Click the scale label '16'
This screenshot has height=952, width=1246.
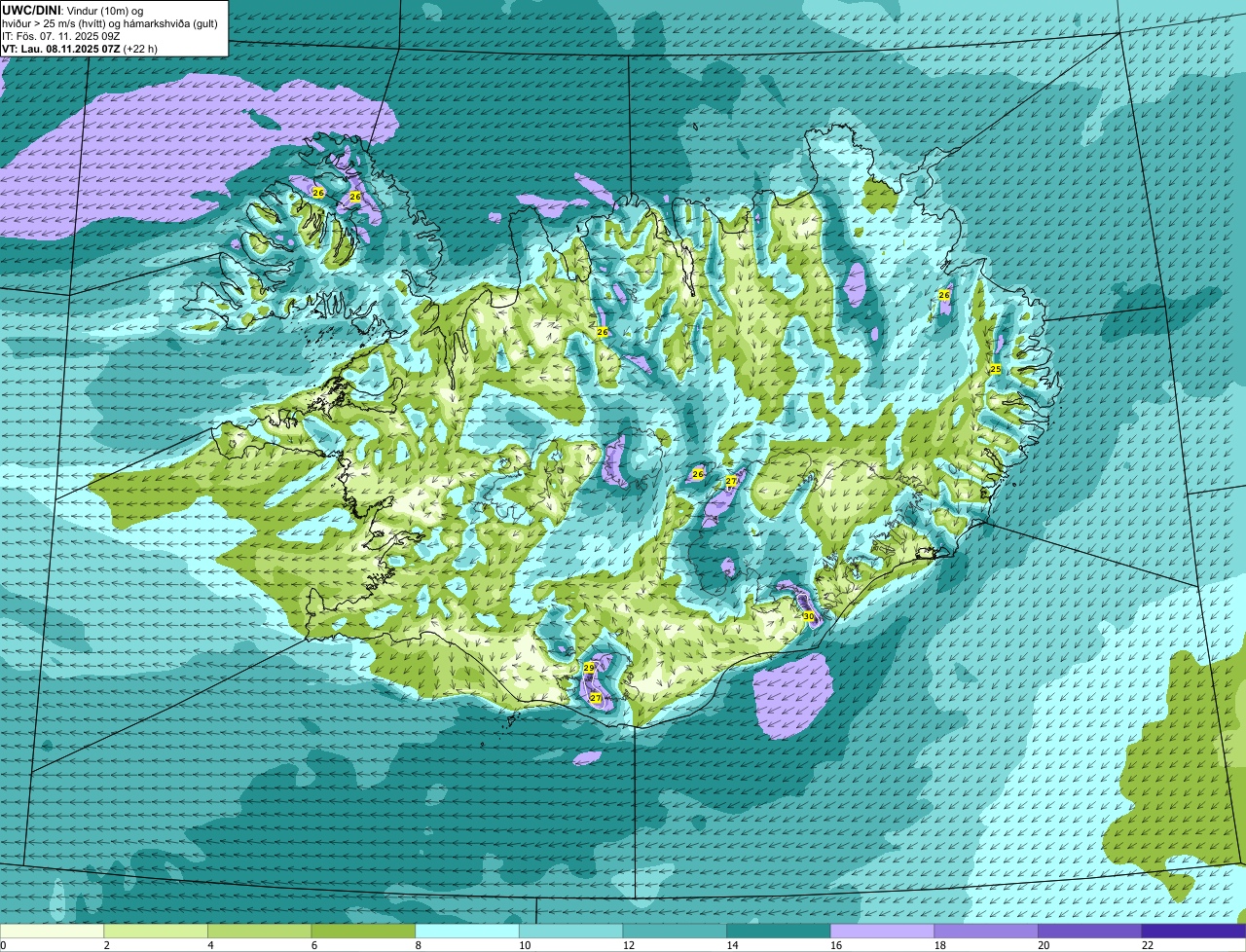[835, 945]
